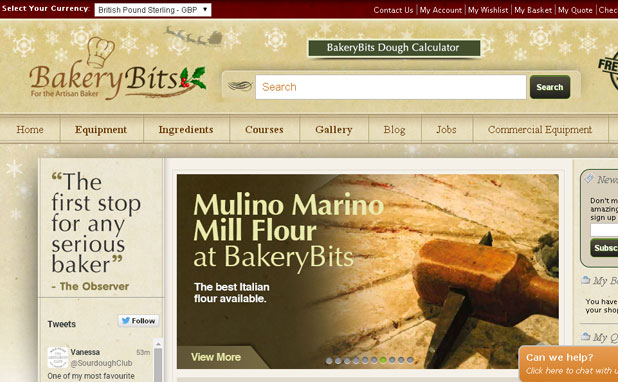
Task: Click inside the Search input field
Action: 391,87
